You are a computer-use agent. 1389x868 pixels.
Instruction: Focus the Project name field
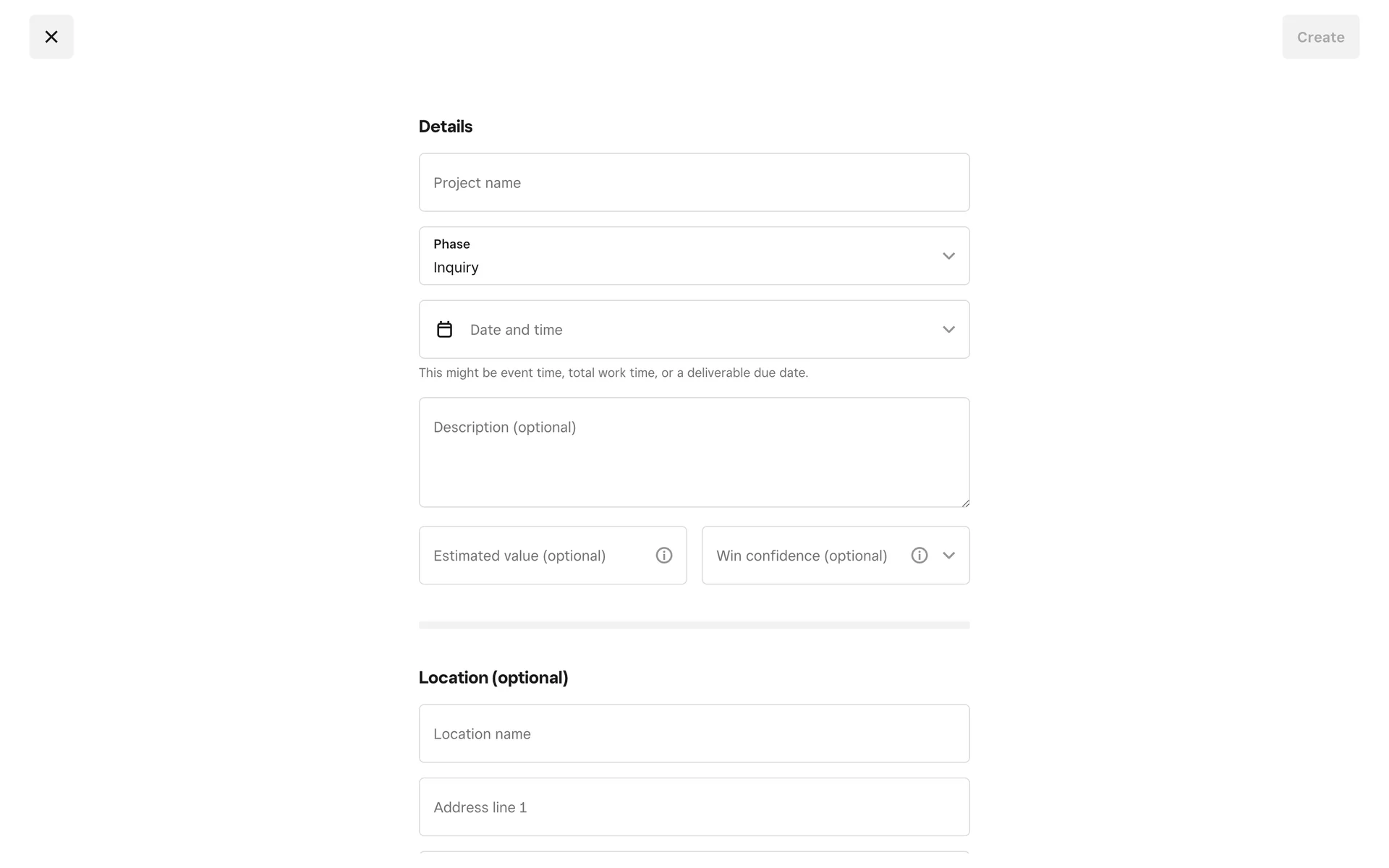tap(693, 182)
